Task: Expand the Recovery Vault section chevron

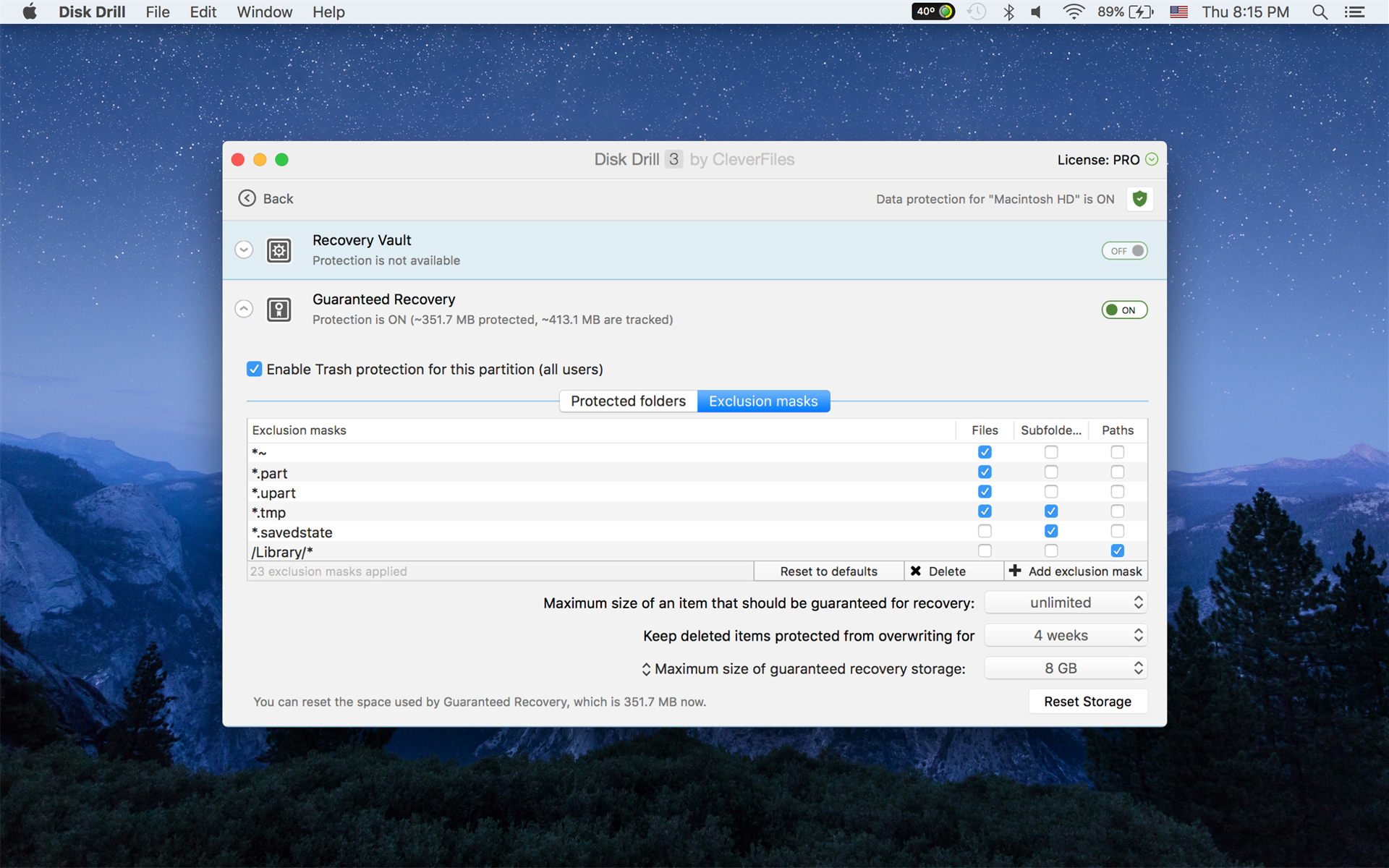Action: (x=244, y=250)
